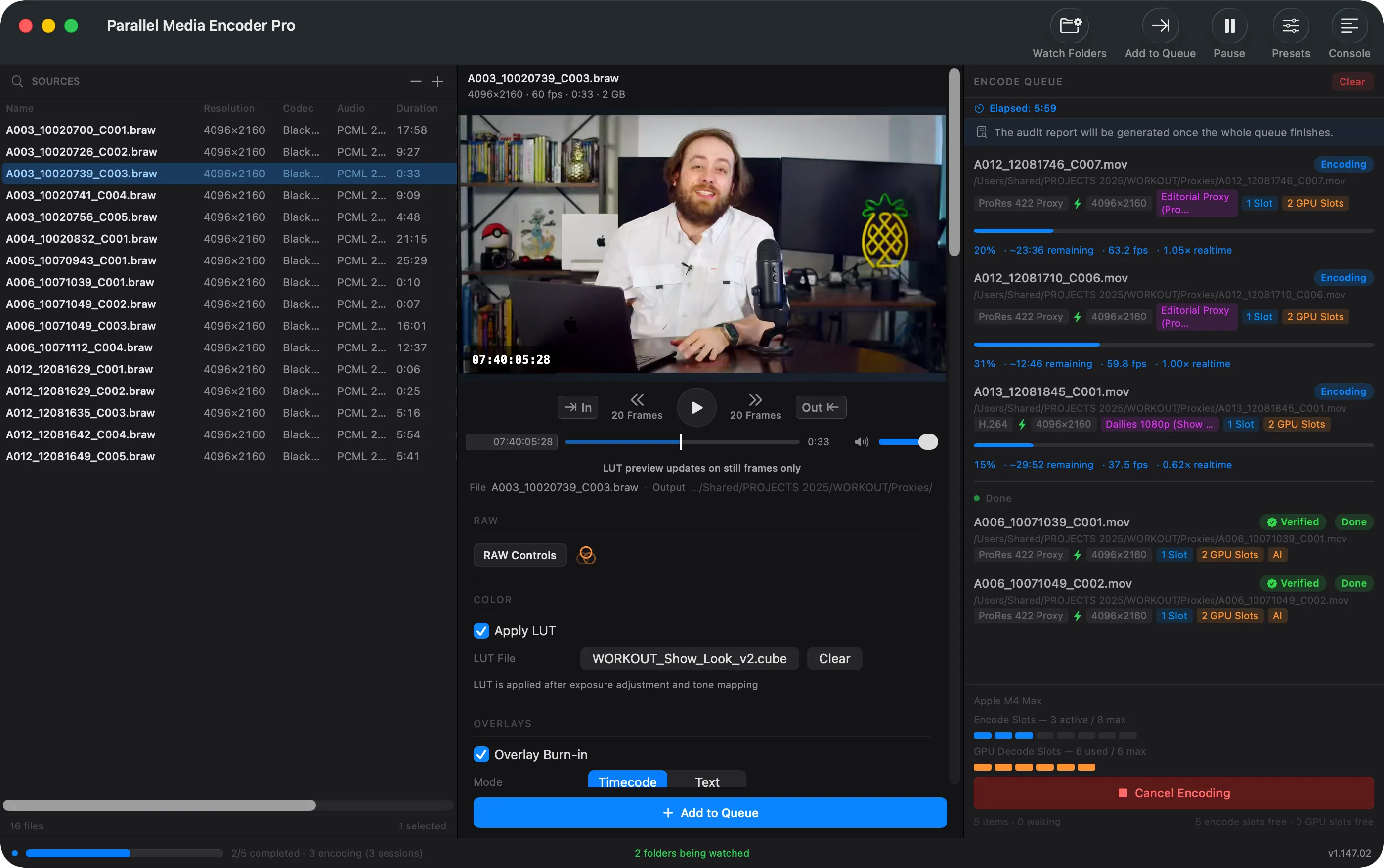Choose the WORKOUT_Show_Look_v2.cube LUT file
1384x868 pixels.
[x=689, y=658]
